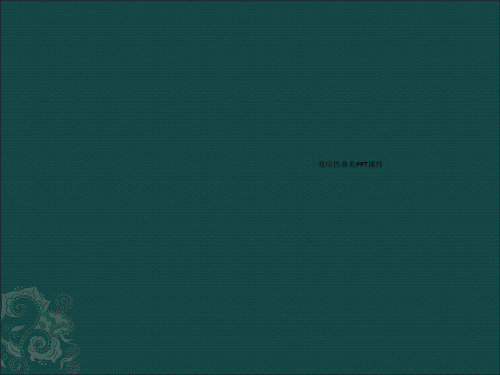Click the leaf petal at ornament's lower left
Screen dimensions: 500x375
[13, 349]
